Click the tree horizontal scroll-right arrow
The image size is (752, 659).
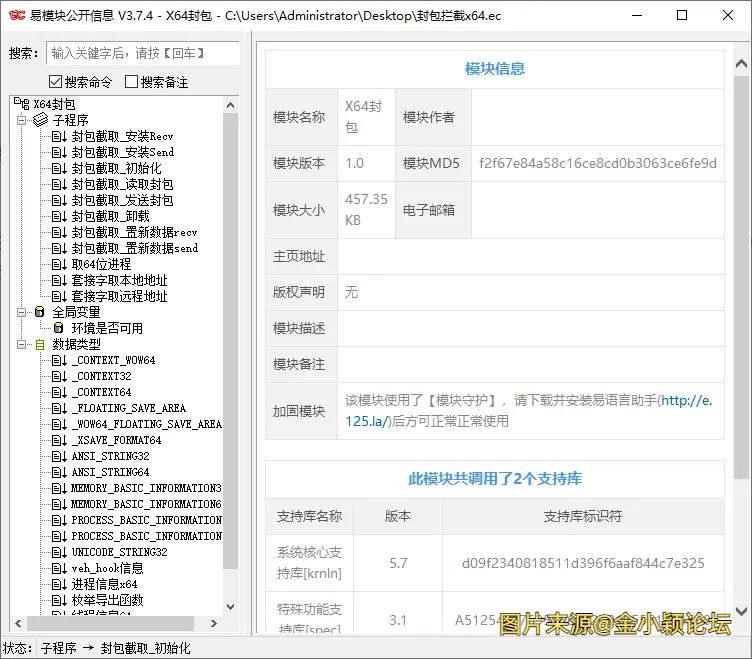(214, 624)
